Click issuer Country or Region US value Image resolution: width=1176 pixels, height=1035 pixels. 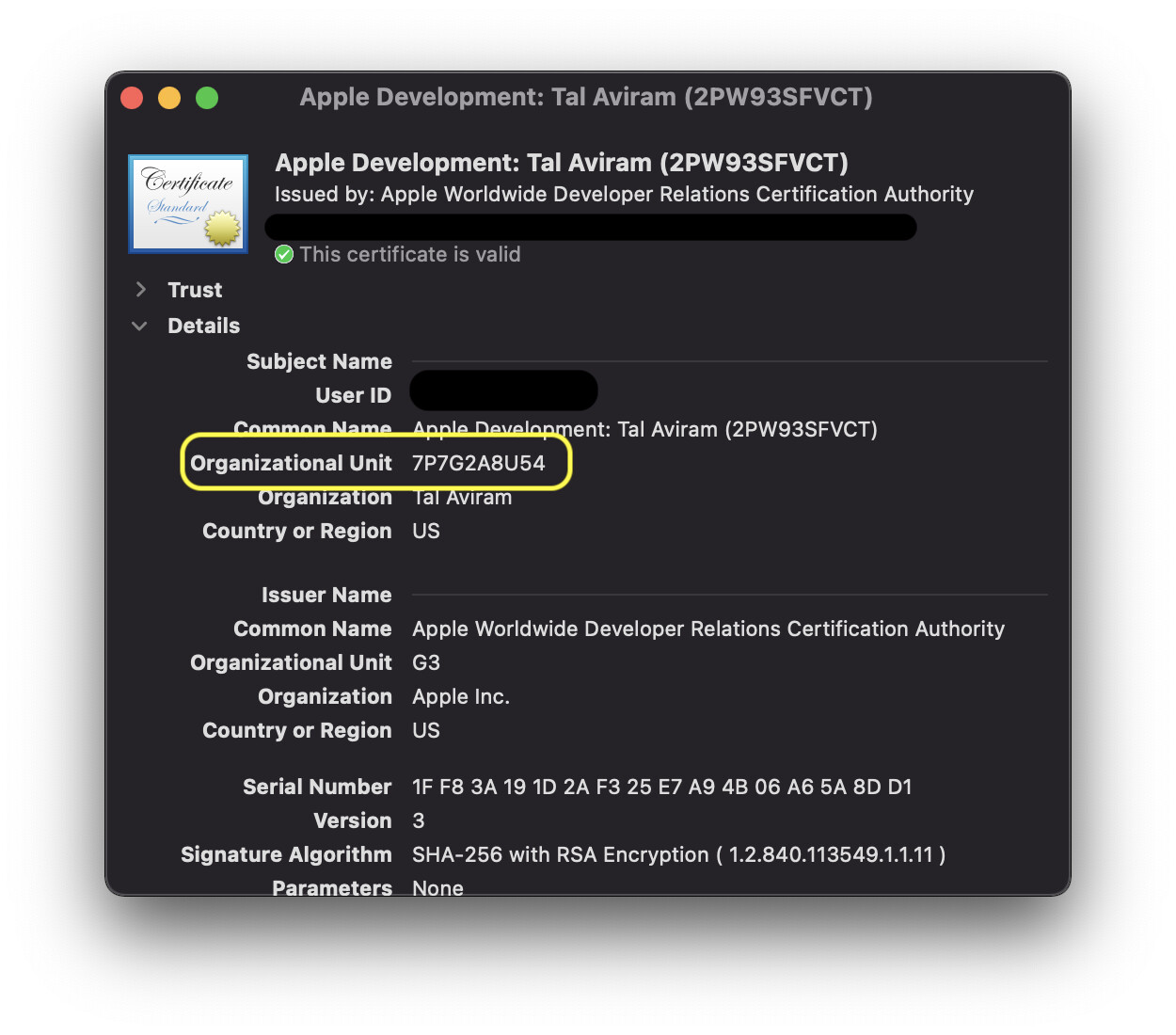click(x=426, y=730)
